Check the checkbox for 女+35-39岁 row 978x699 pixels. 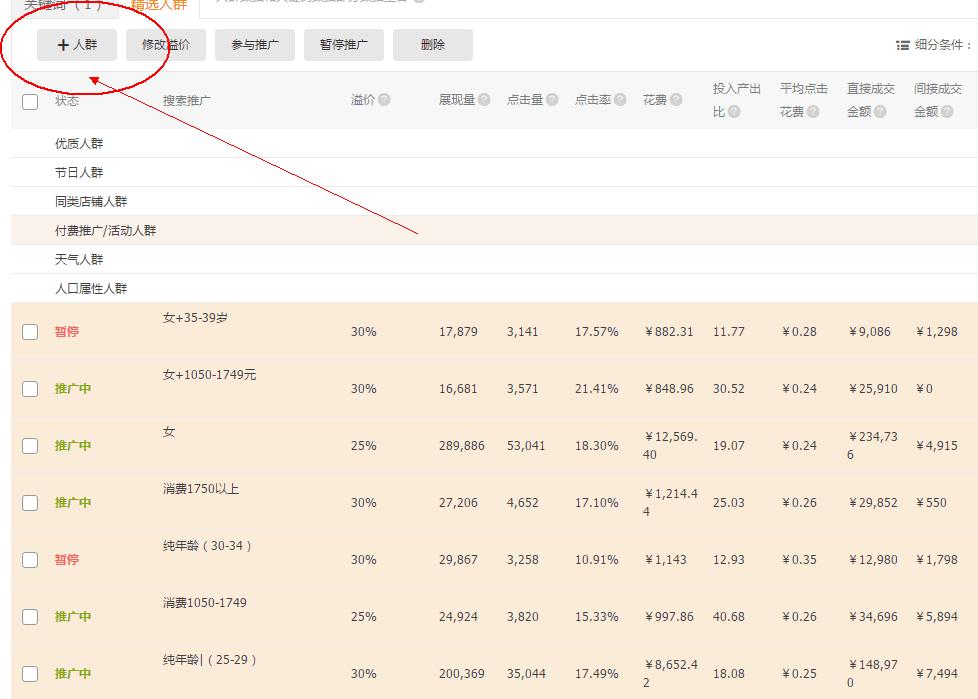30,331
